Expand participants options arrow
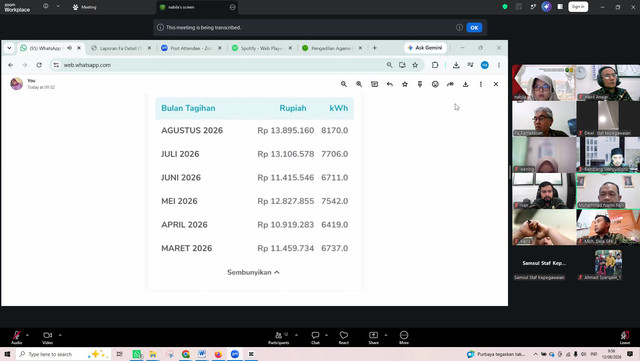Image resolution: width=640 pixels, height=361 pixels. [x=296, y=335]
